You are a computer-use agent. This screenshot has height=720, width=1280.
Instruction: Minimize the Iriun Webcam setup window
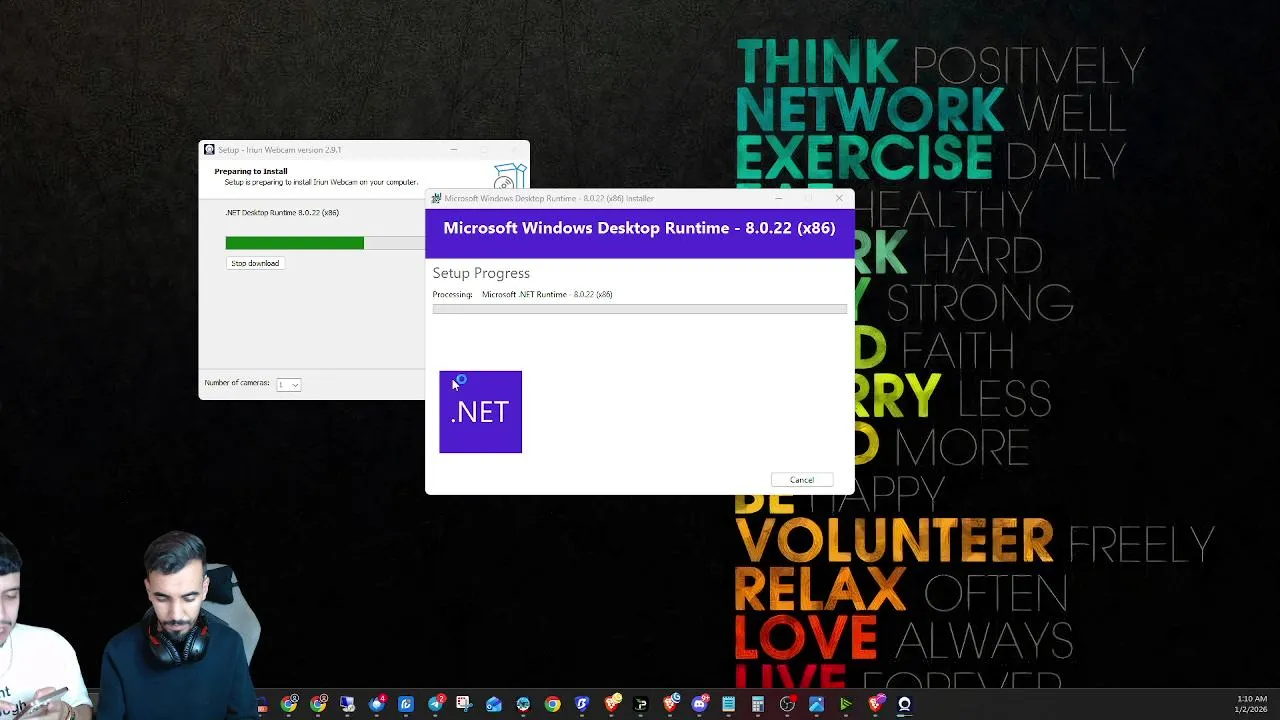coord(453,150)
